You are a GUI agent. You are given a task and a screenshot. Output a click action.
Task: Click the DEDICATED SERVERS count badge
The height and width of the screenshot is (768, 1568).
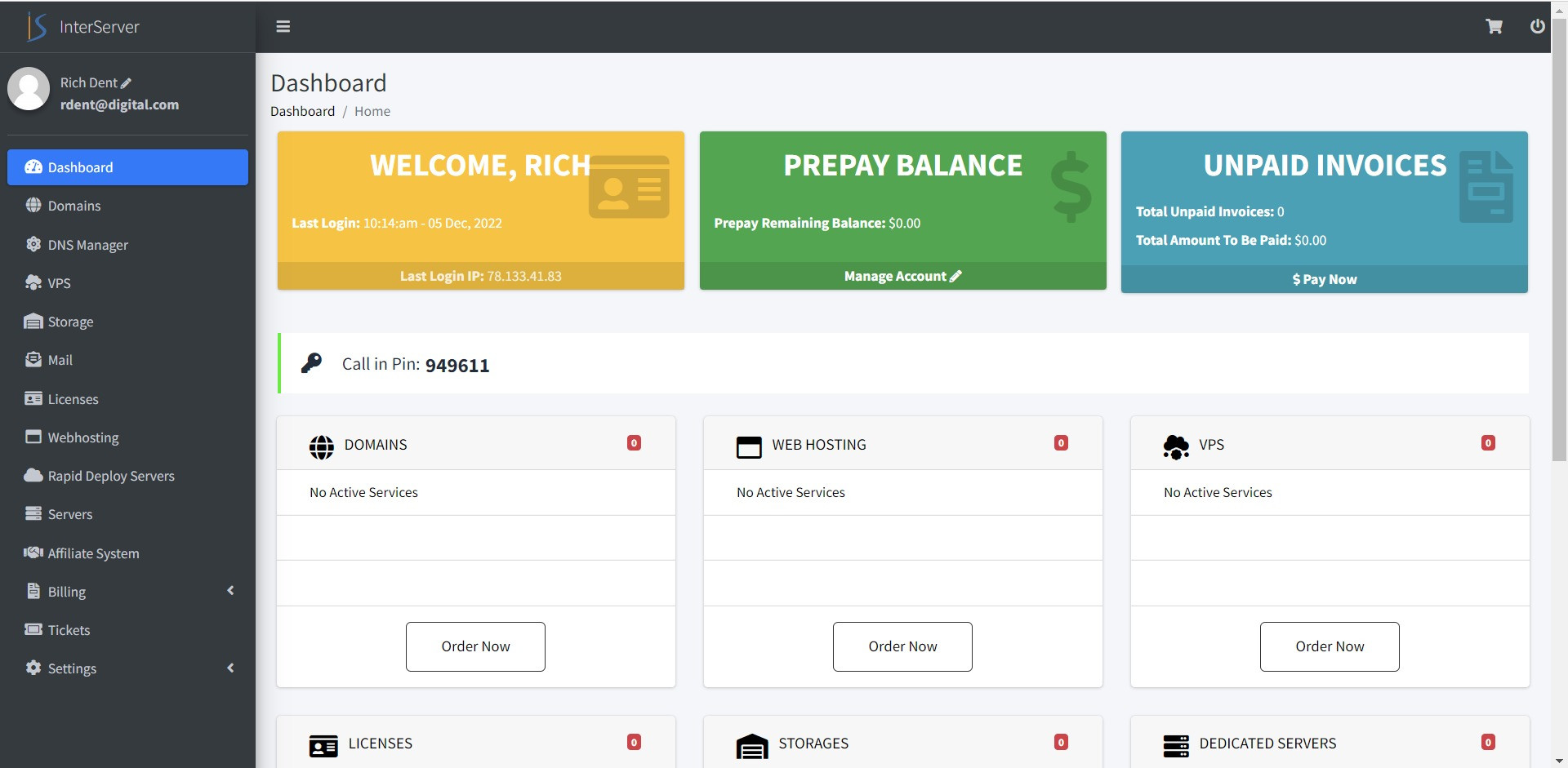coord(1488,742)
